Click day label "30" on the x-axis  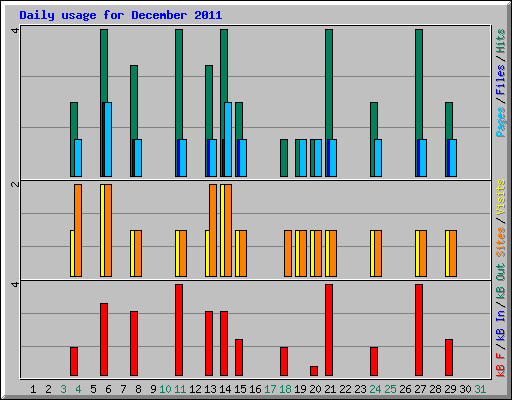(465, 389)
